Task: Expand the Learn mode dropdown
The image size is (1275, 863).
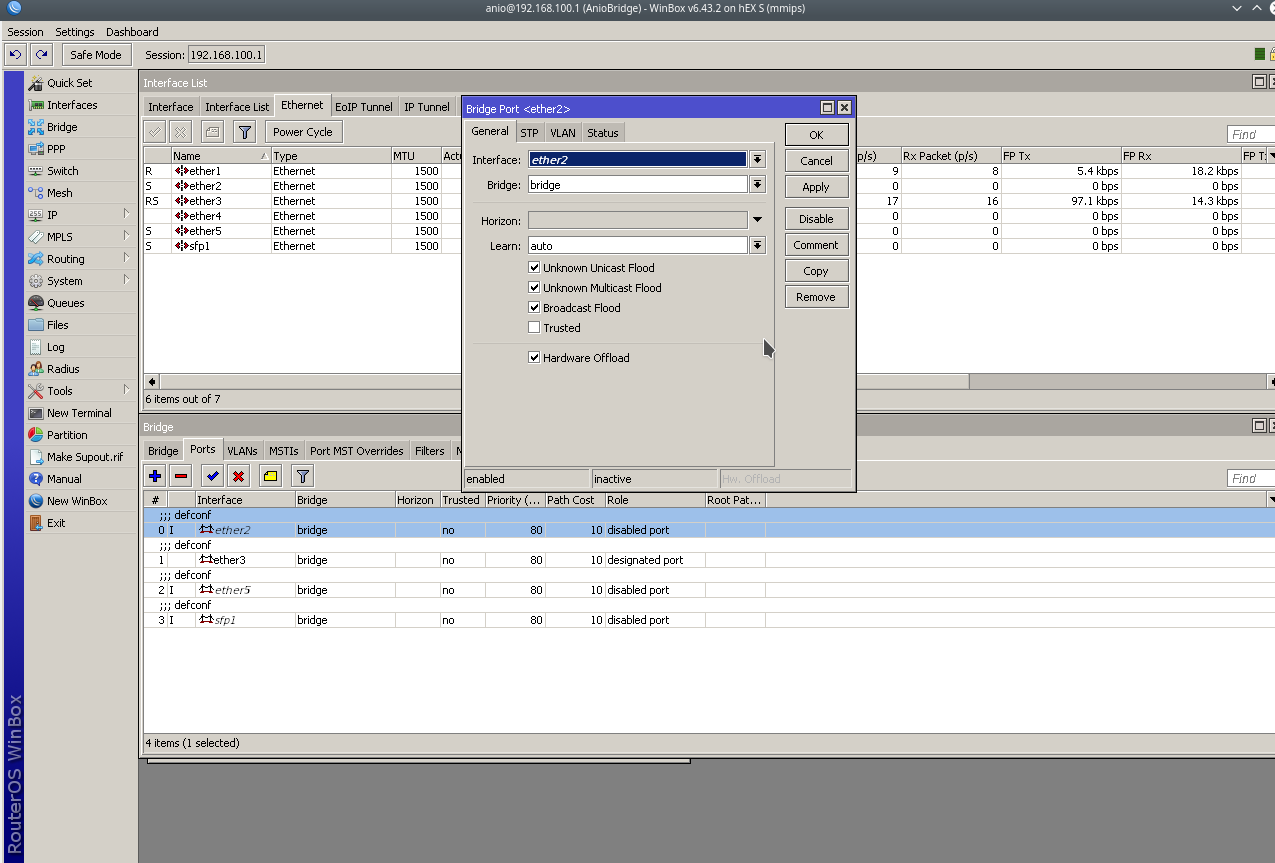Action: click(x=757, y=246)
